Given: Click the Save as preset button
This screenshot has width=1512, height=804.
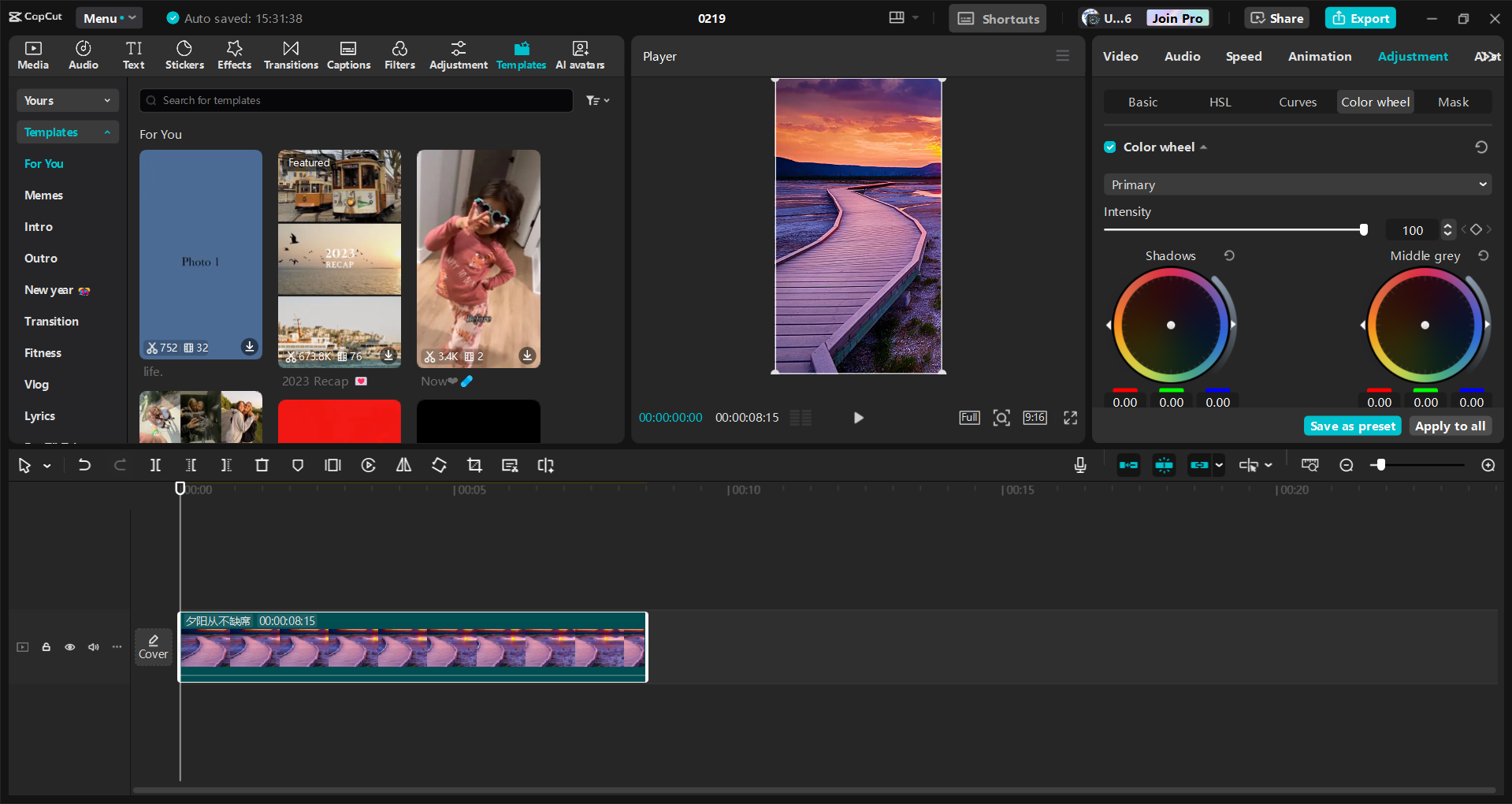Looking at the screenshot, I should 1351,426.
